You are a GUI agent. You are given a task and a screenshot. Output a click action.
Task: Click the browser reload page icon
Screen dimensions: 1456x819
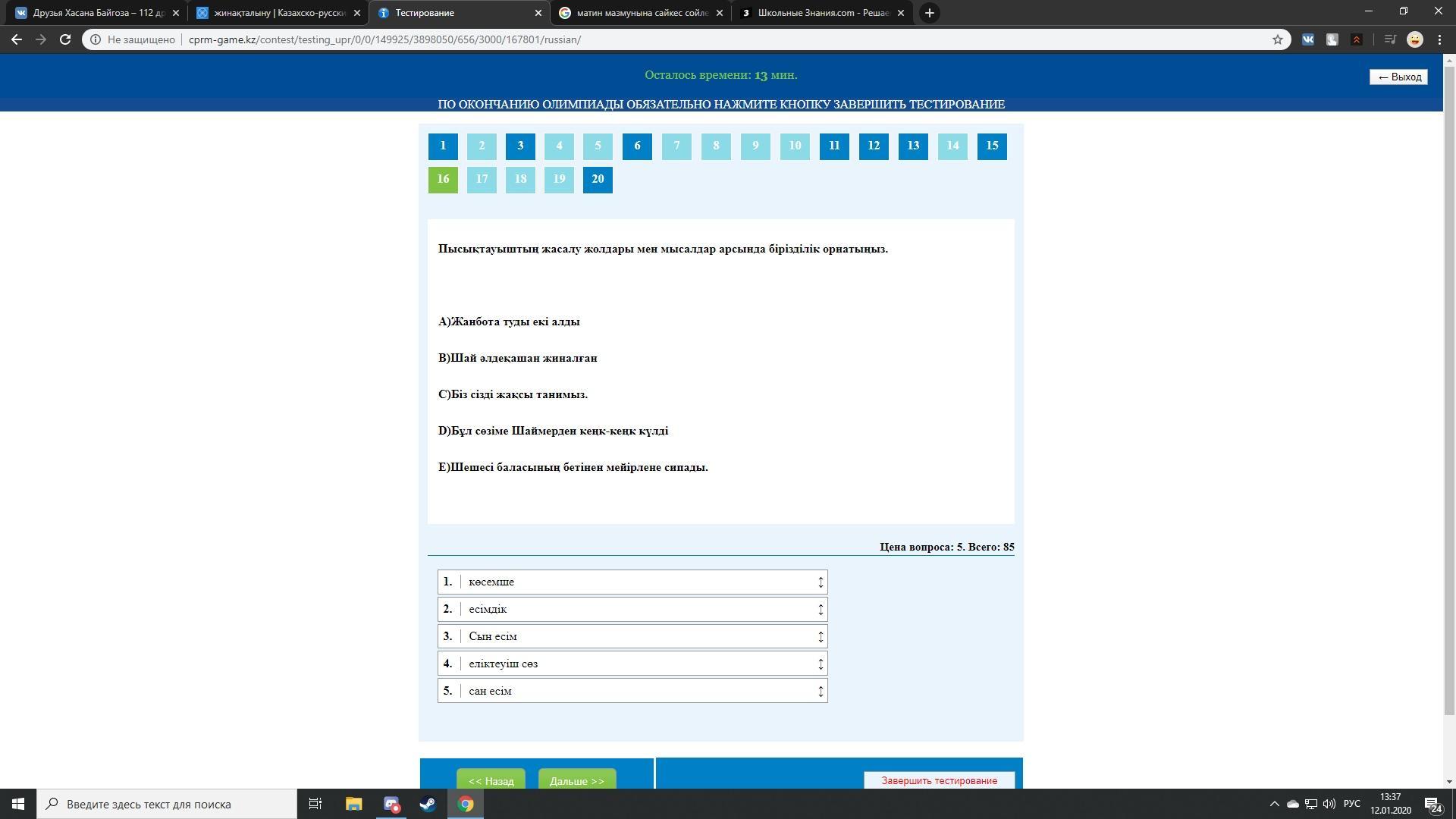point(65,39)
